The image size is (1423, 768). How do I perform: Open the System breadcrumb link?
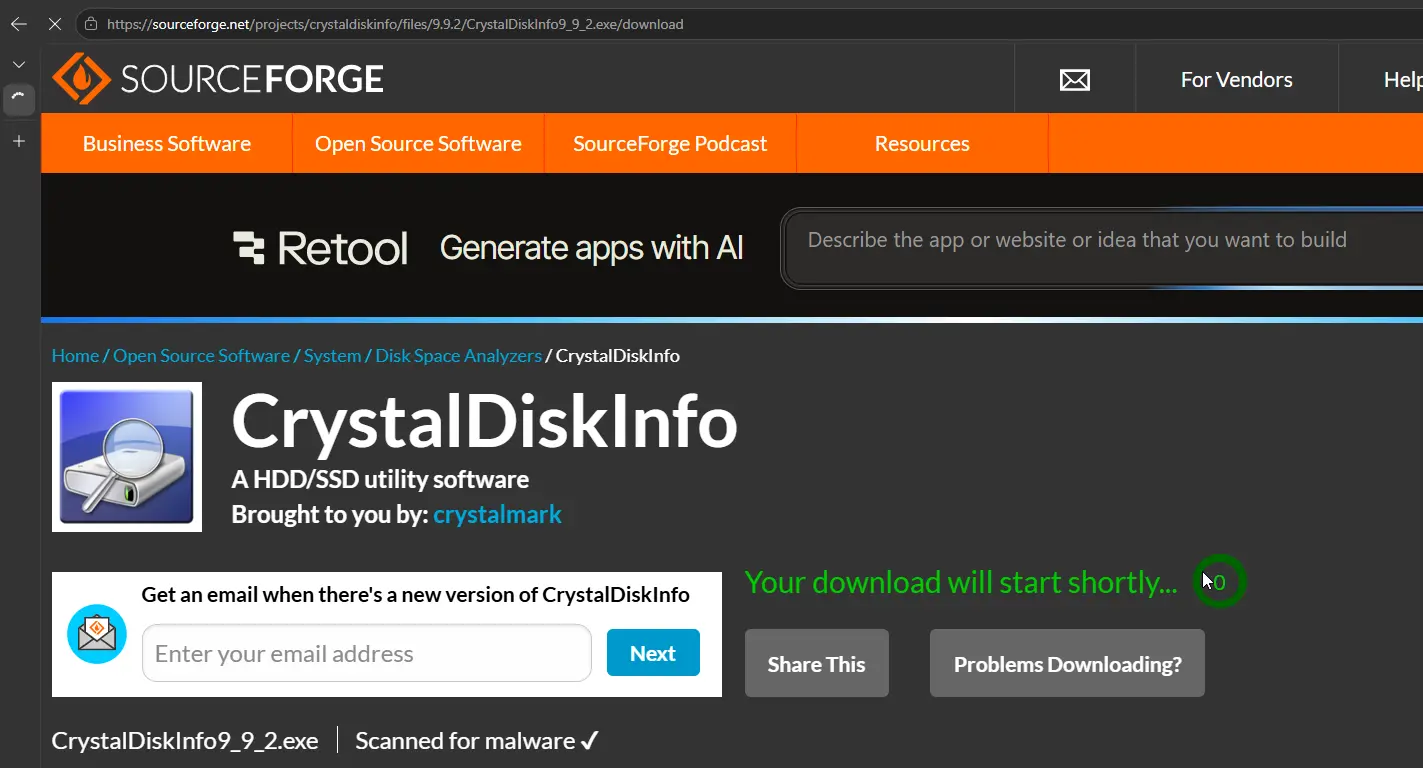coord(333,356)
